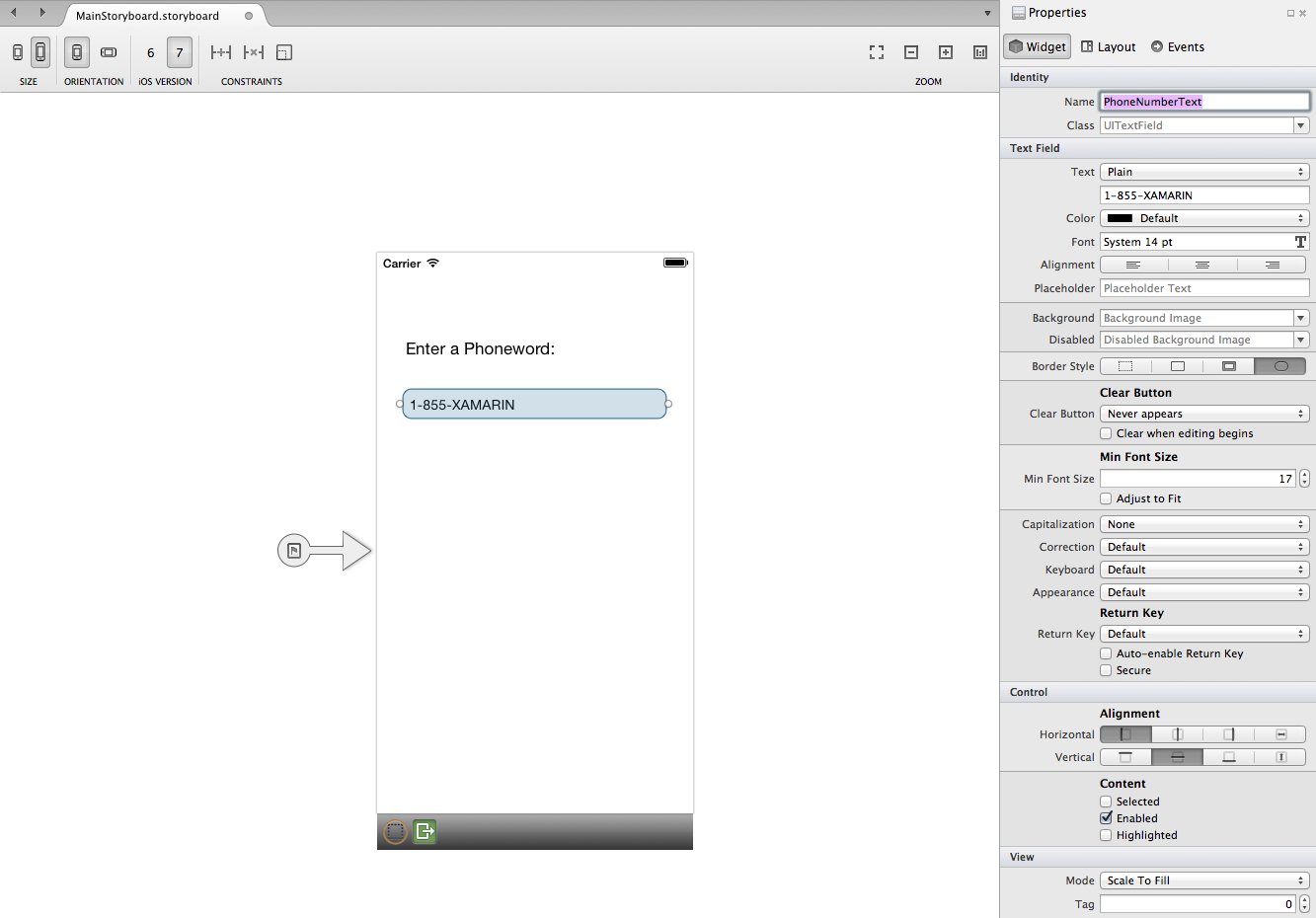Viewport: 1316px width, 918px height.
Task: Open the Clear Button dropdown
Action: point(1204,414)
